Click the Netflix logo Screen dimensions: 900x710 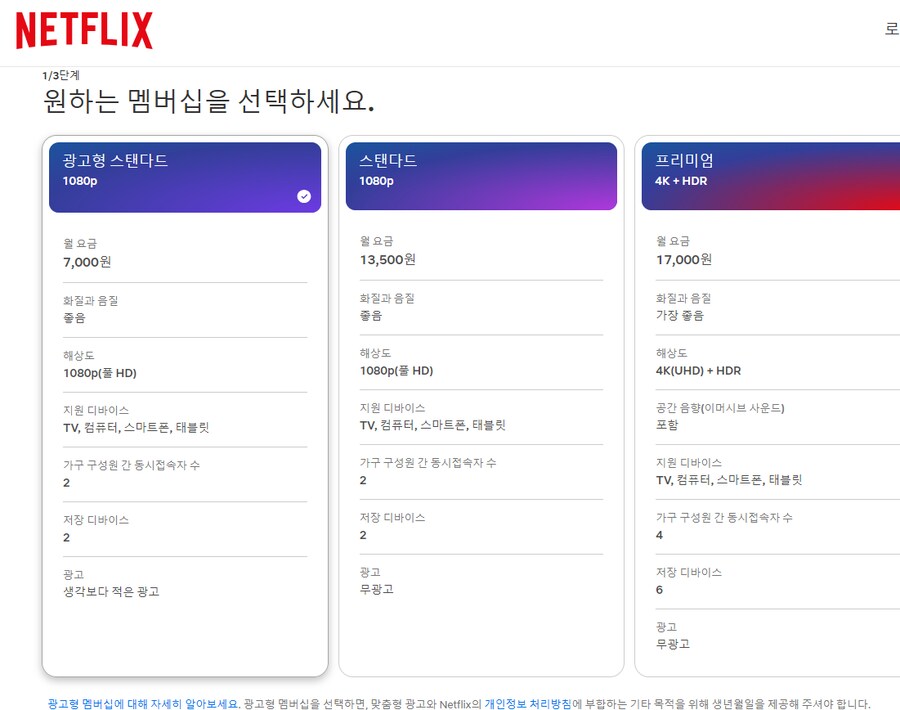[84, 30]
